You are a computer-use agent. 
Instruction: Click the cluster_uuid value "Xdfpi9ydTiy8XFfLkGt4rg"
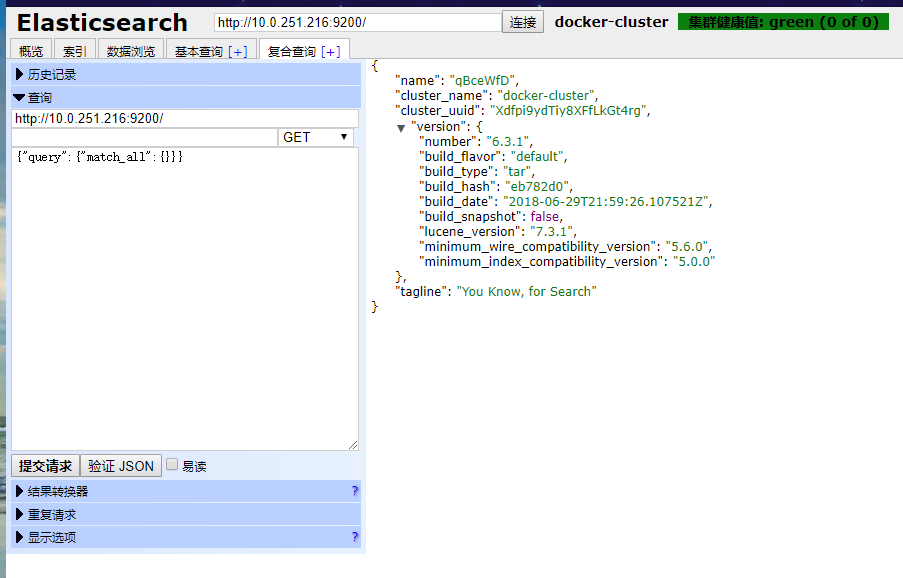pyautogui.click(x=568, y=111)
